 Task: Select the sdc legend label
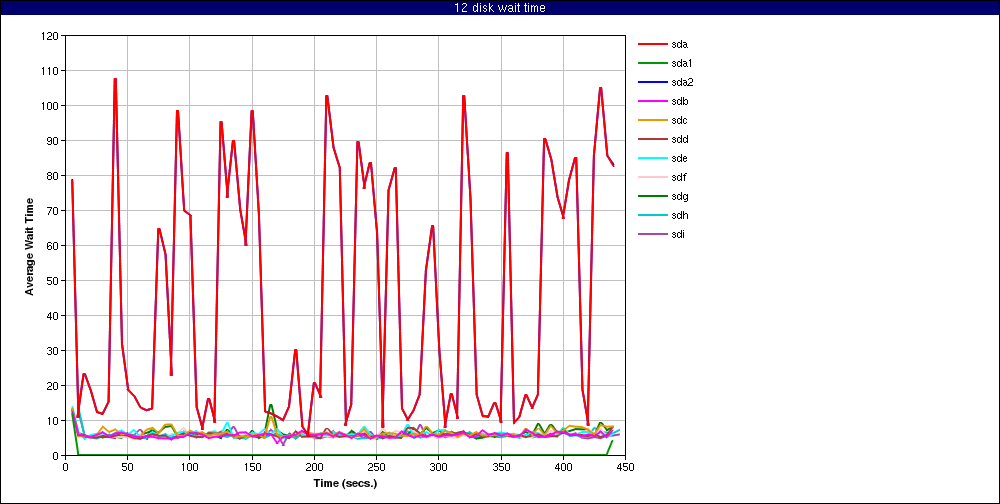679,121
